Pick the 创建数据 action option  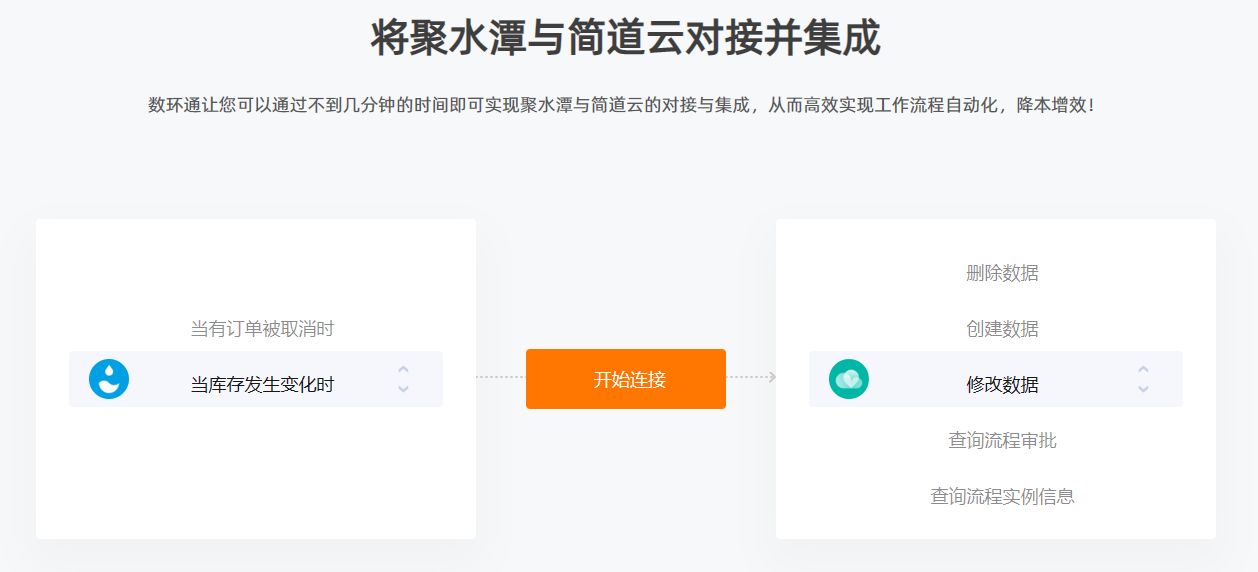(x=1002, y=329)
